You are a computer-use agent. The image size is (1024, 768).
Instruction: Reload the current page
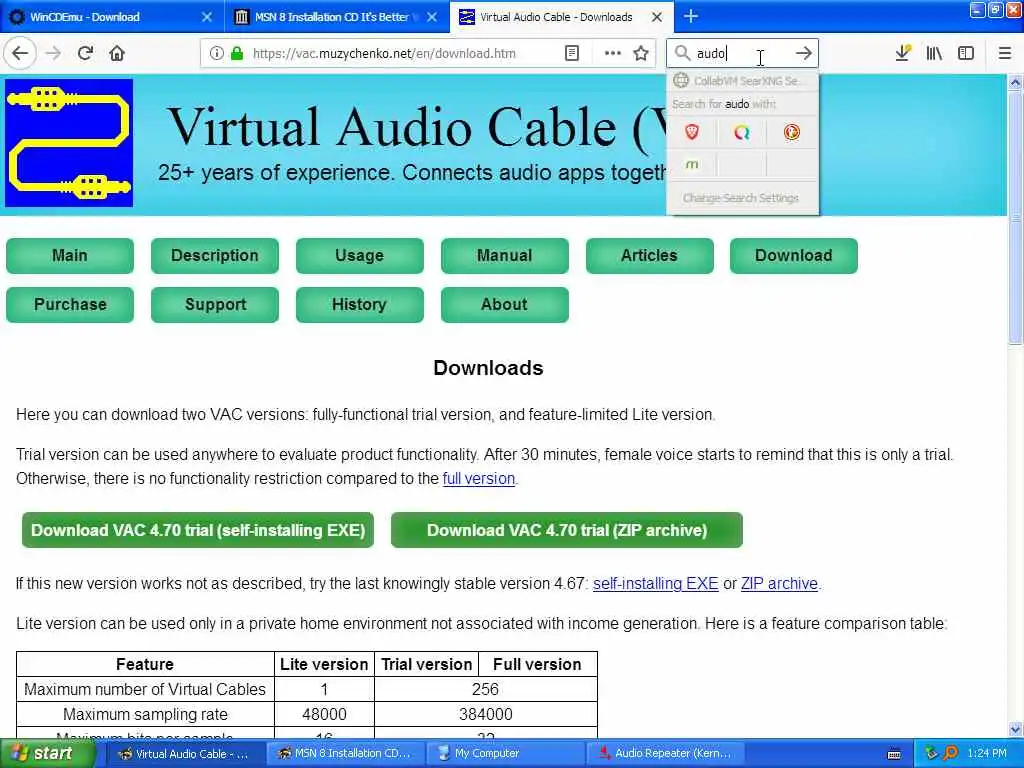[x=85, y=54]
